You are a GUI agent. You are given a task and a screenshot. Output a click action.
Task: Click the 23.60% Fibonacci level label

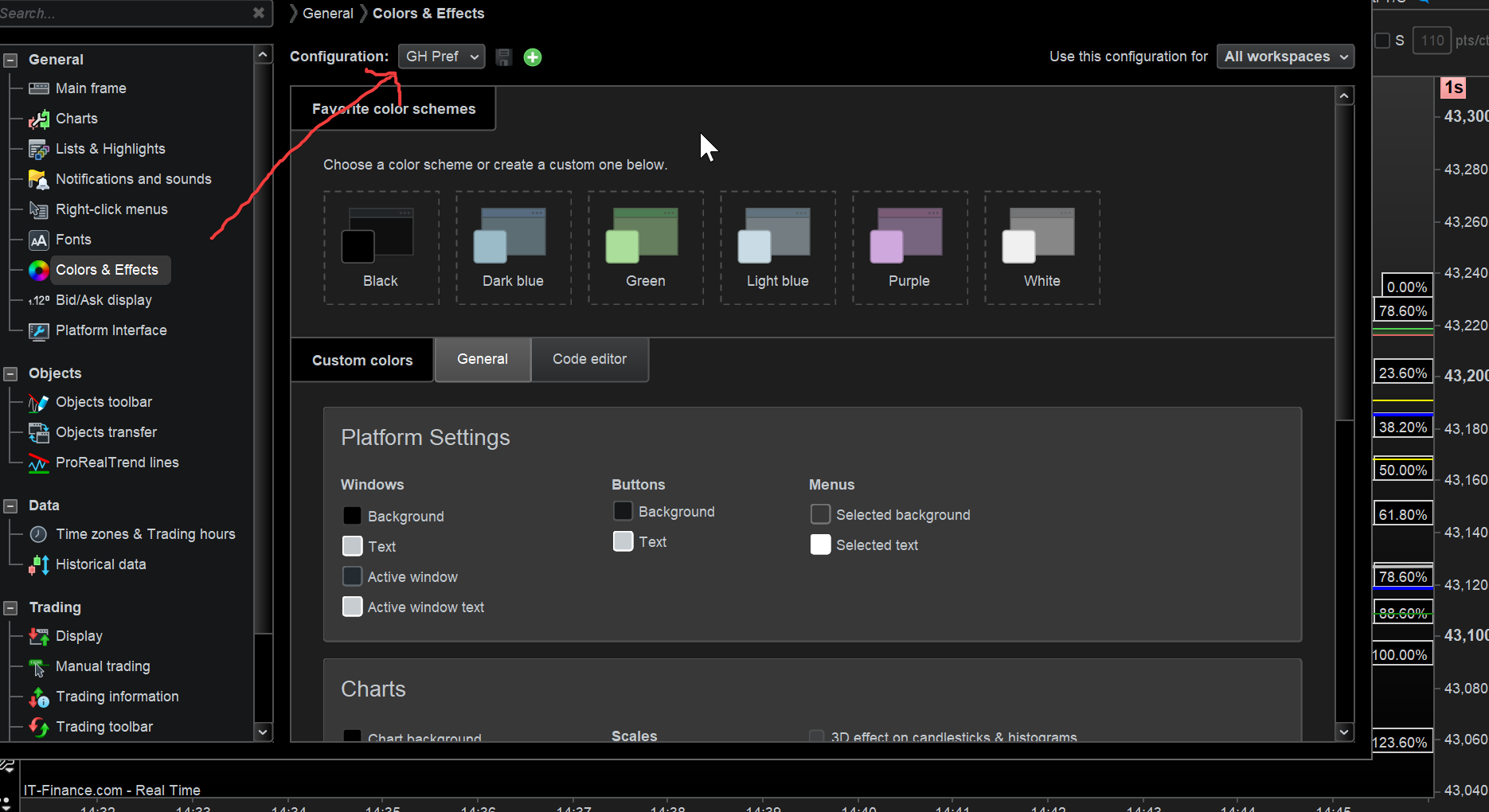[1403, 373]
